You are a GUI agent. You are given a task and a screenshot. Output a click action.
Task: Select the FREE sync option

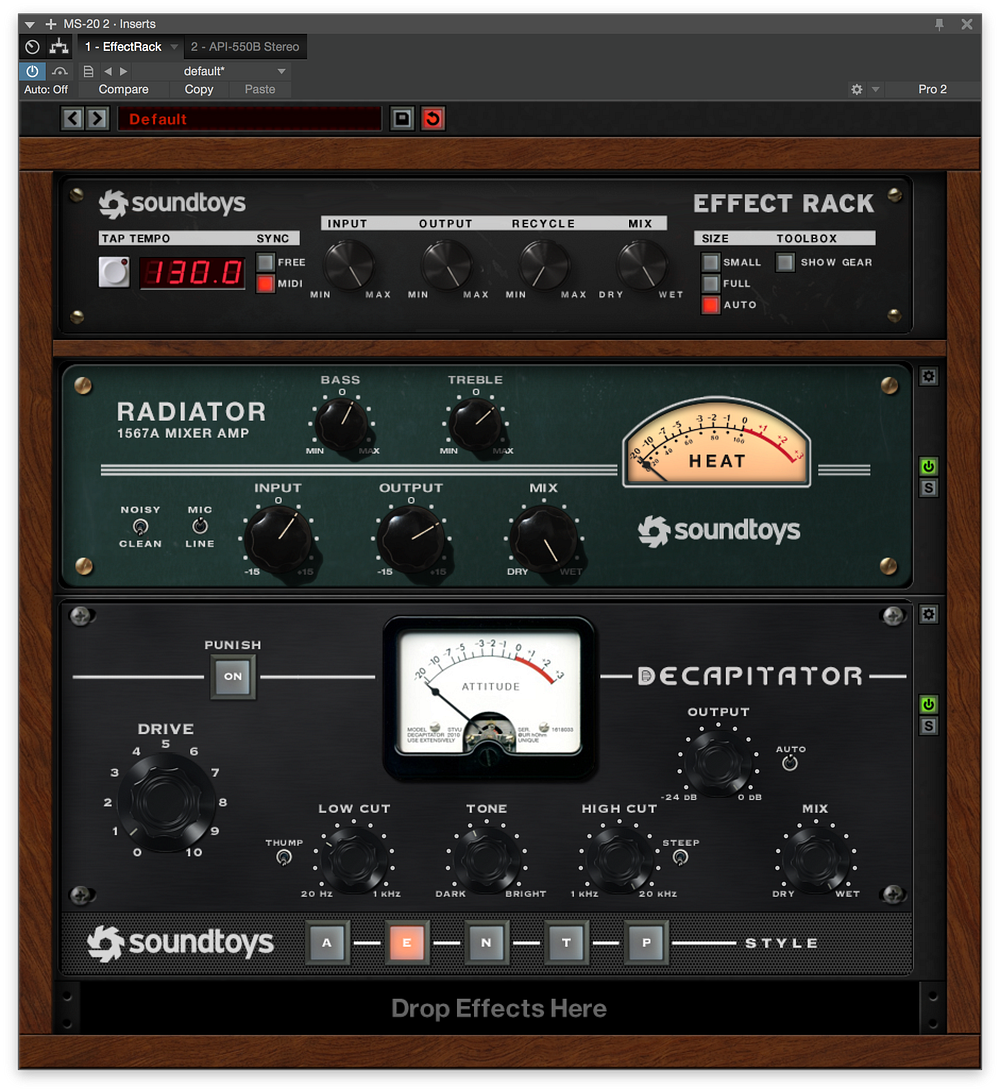(x=265, y=263)
